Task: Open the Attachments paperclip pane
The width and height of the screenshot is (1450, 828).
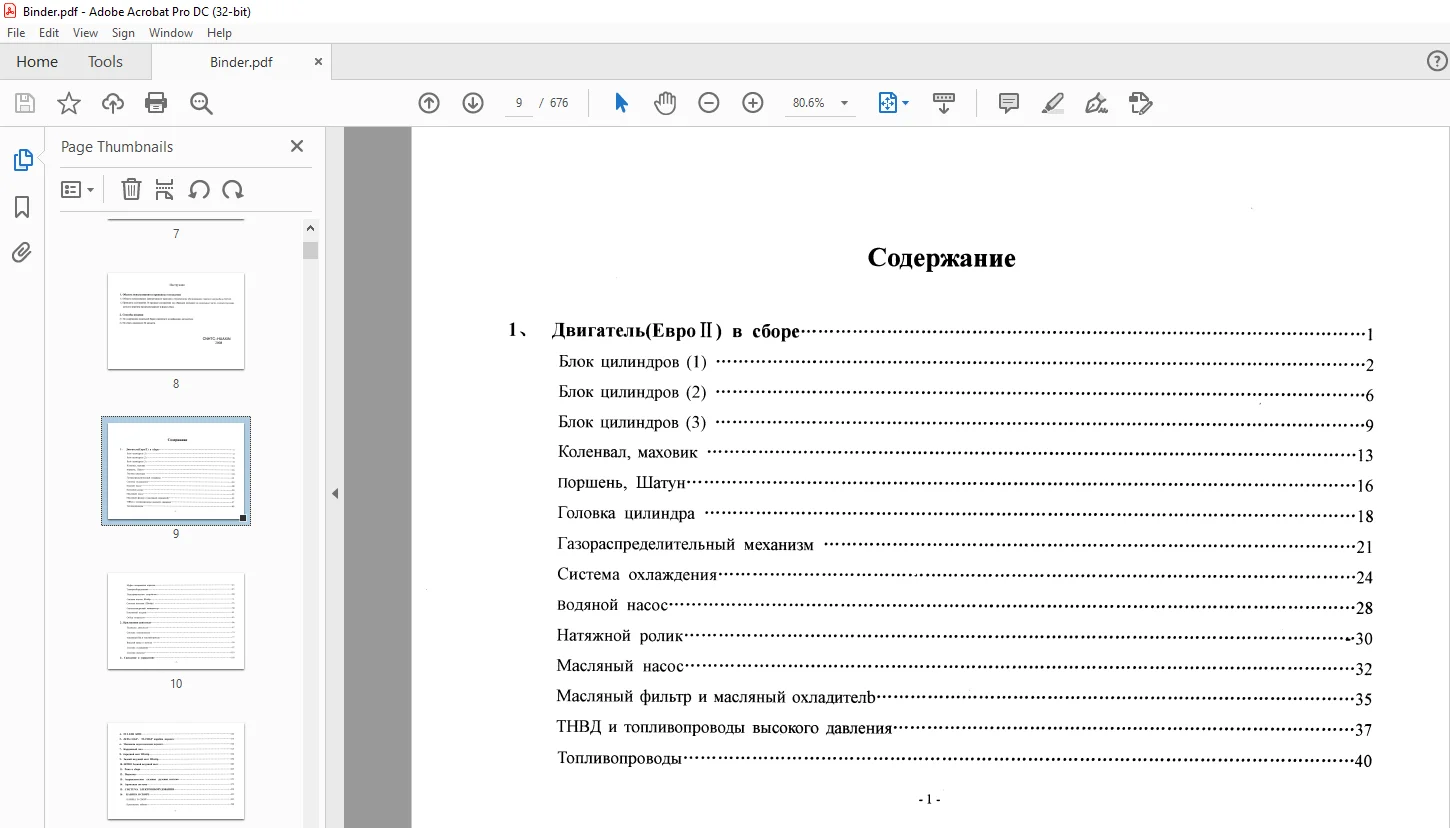Action: (x=22, y=253)
